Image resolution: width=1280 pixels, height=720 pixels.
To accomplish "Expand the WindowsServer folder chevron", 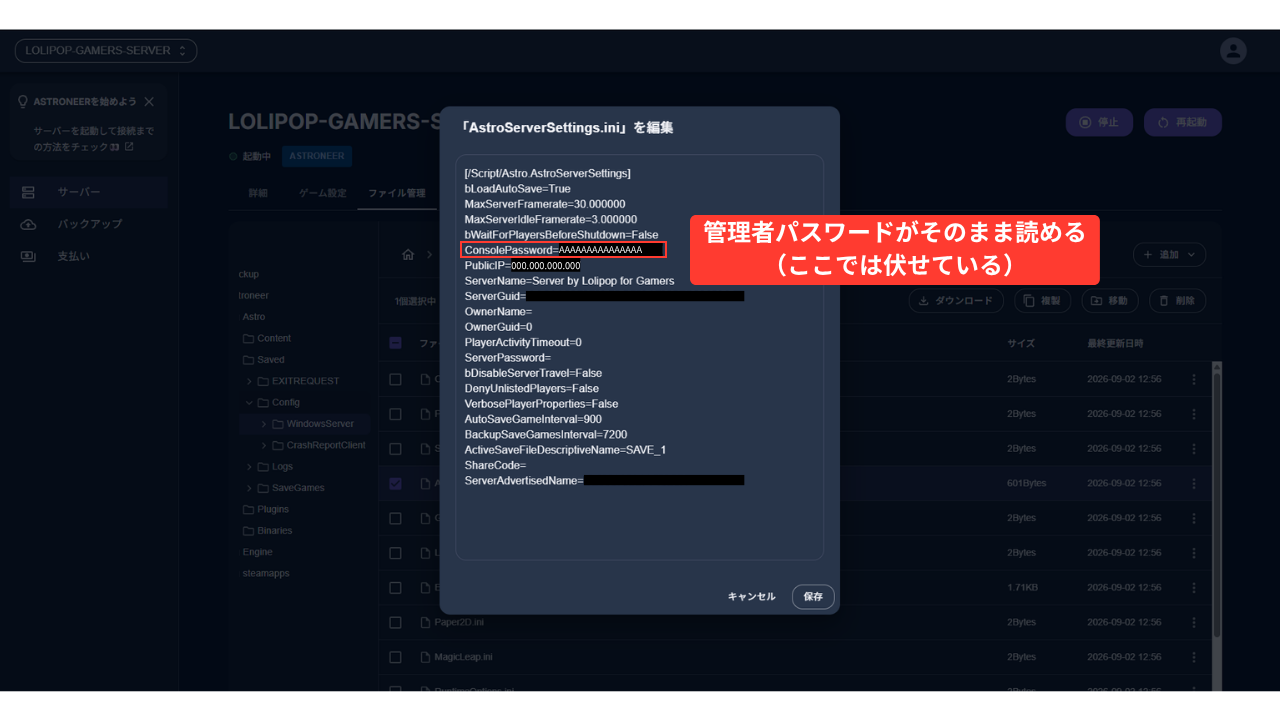I will point(264,424).
